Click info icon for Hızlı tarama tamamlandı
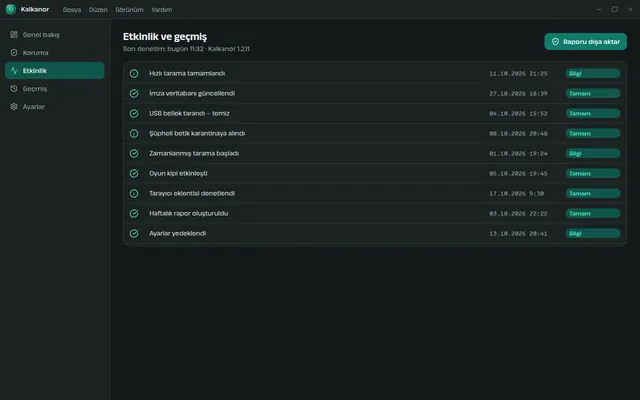 pyautogui.click(x=134, y=73)
